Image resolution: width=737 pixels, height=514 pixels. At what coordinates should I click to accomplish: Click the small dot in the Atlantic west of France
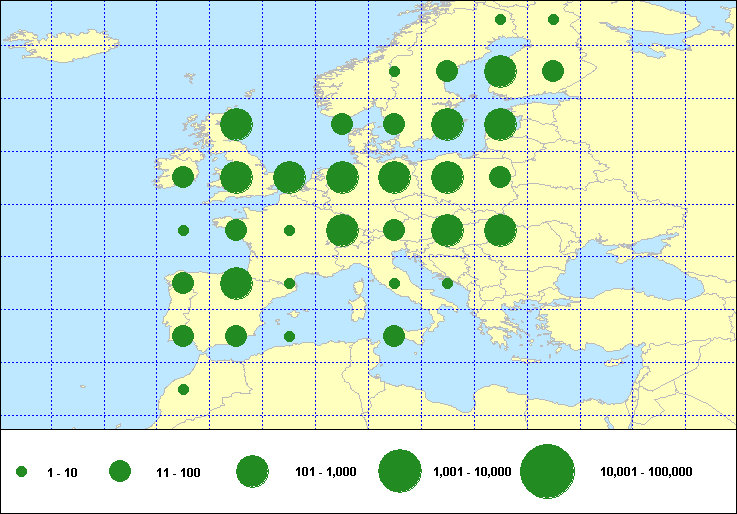183,230
